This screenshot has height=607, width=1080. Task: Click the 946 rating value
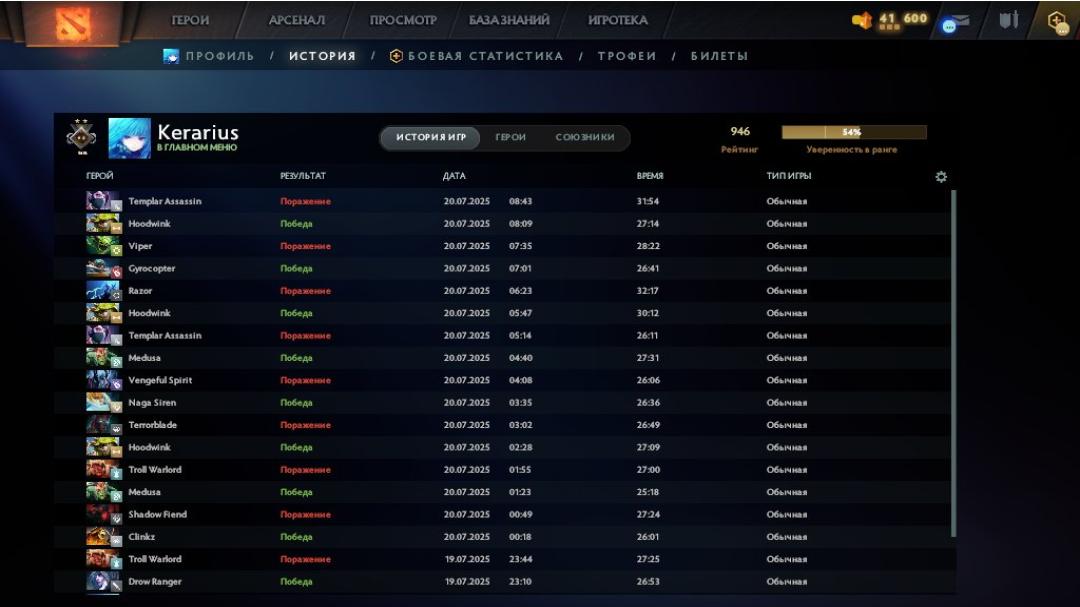[740, 132]
